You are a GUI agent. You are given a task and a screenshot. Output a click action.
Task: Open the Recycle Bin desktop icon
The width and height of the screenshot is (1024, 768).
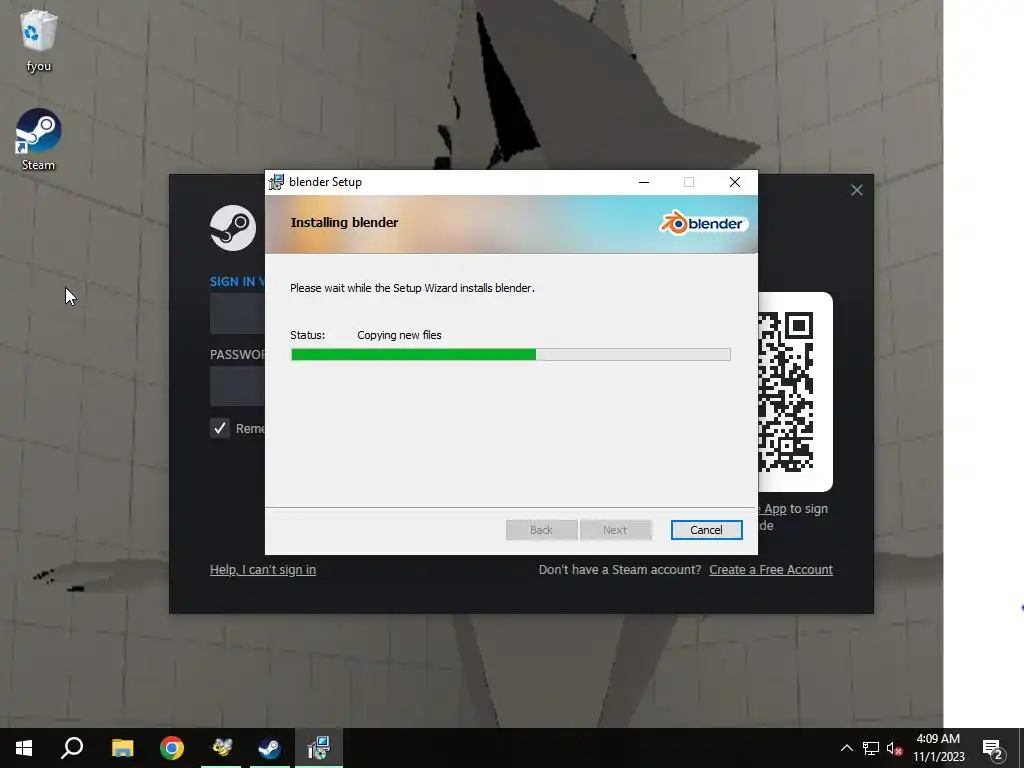[39, 40]
